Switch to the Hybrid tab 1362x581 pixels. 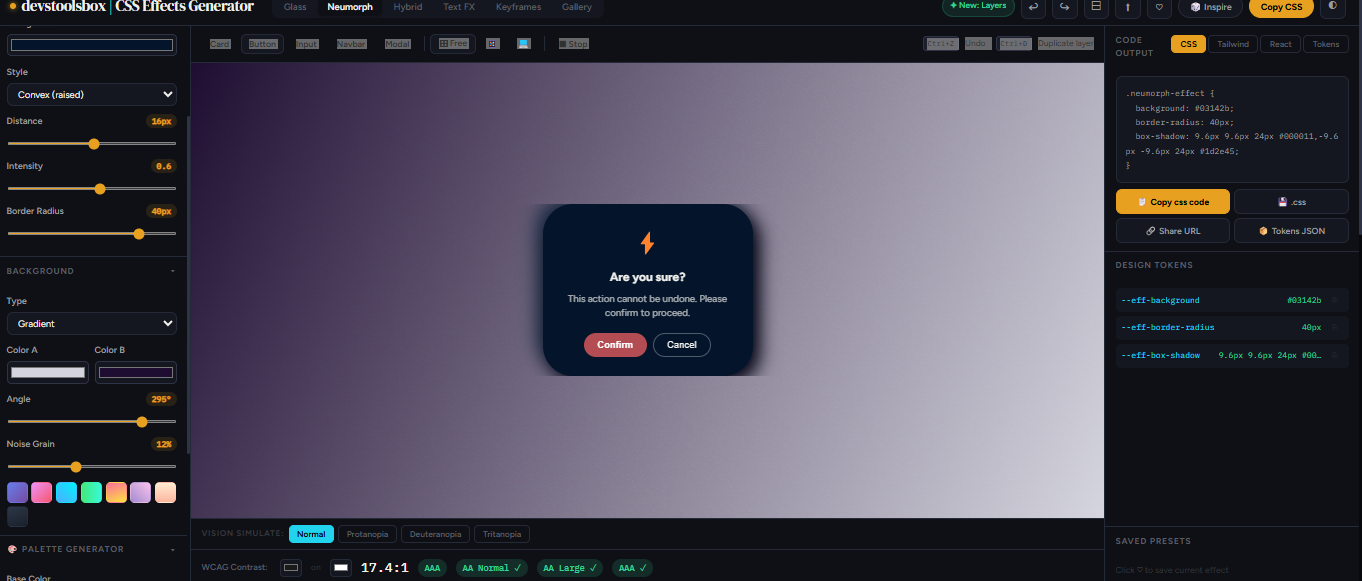click(x=407, y=7)
